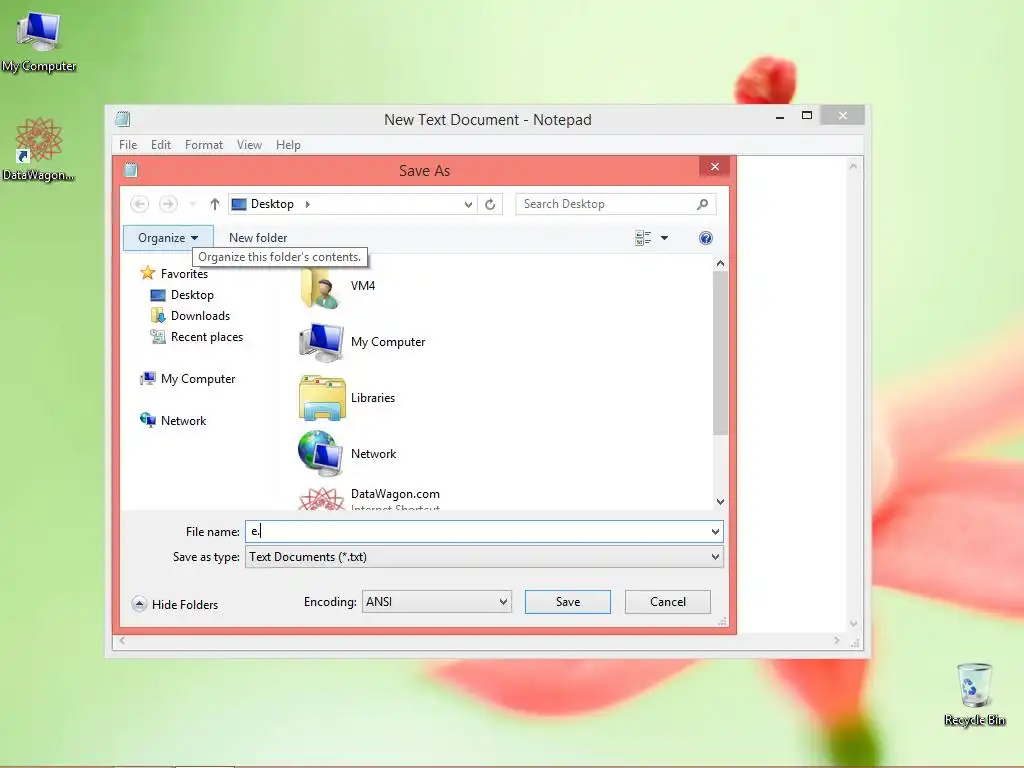The image size is (1024, 768).
Task: Click Downloads folder icon in sidebar
Action: pos(158,316)
